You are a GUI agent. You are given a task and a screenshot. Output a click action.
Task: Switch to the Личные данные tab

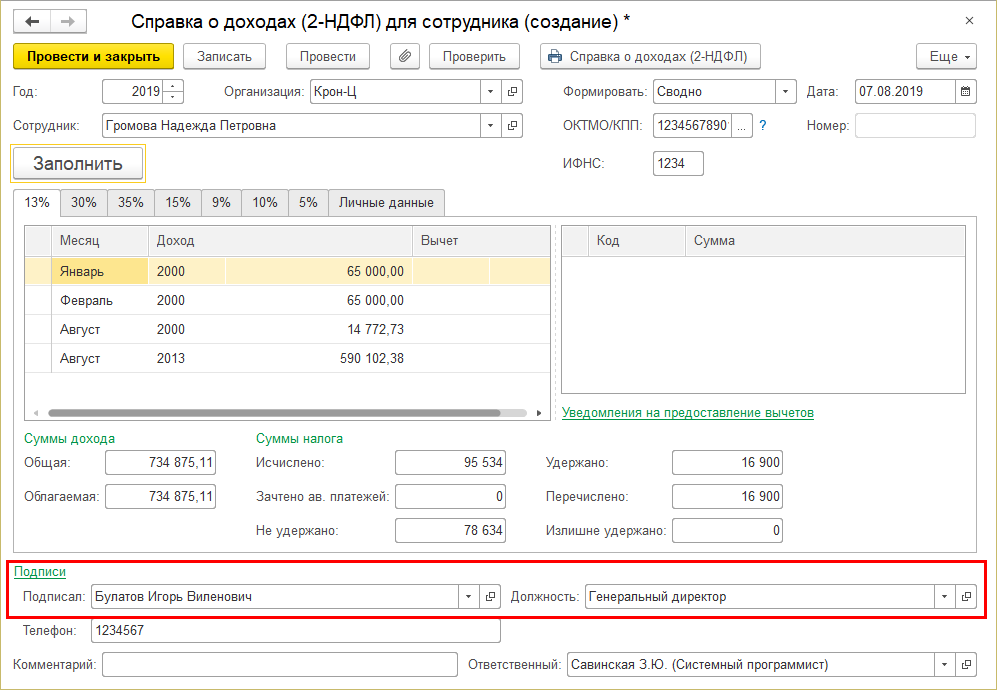pyautogui.click(x=386, y=202)
